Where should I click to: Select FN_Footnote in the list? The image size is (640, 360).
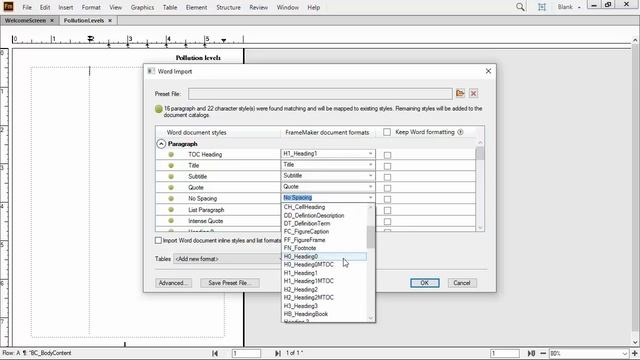tap(324, 248)
